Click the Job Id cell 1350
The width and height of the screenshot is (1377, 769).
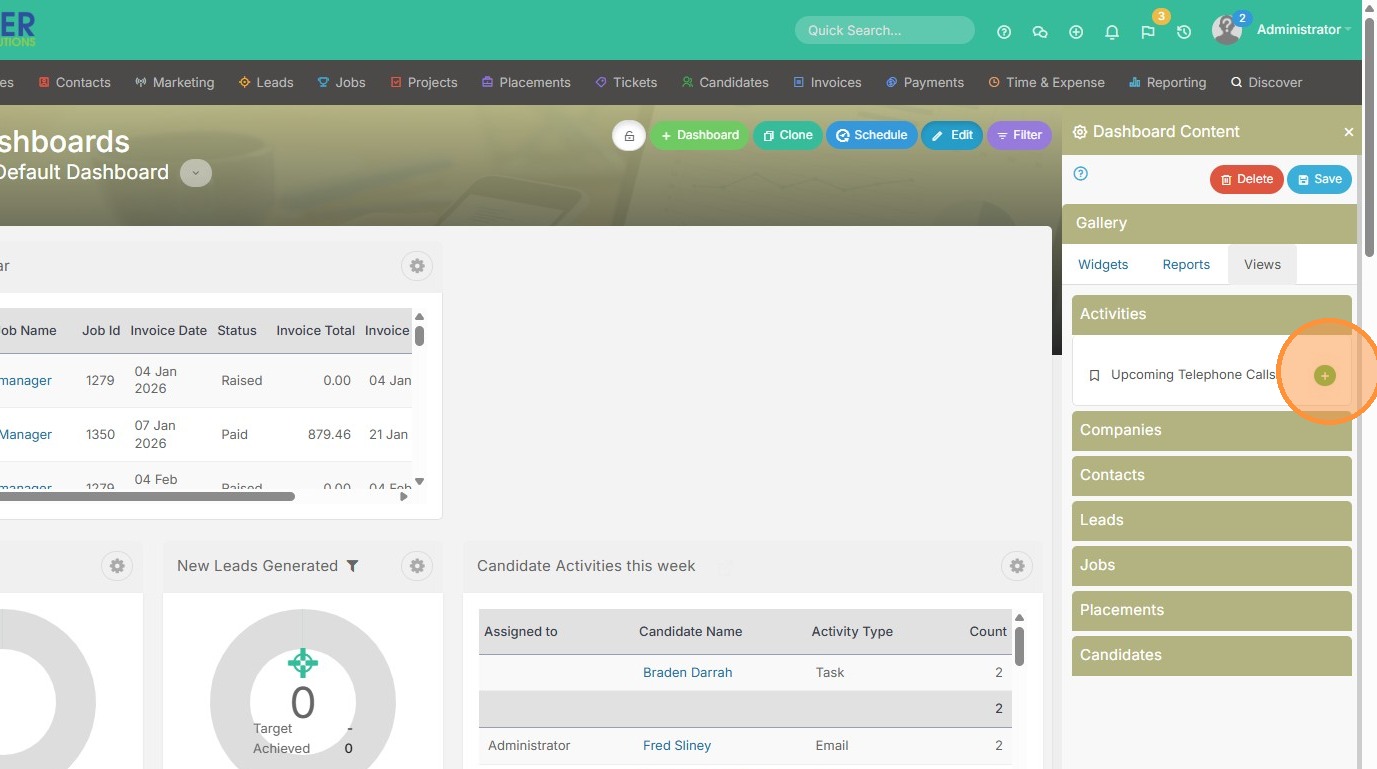100,435
